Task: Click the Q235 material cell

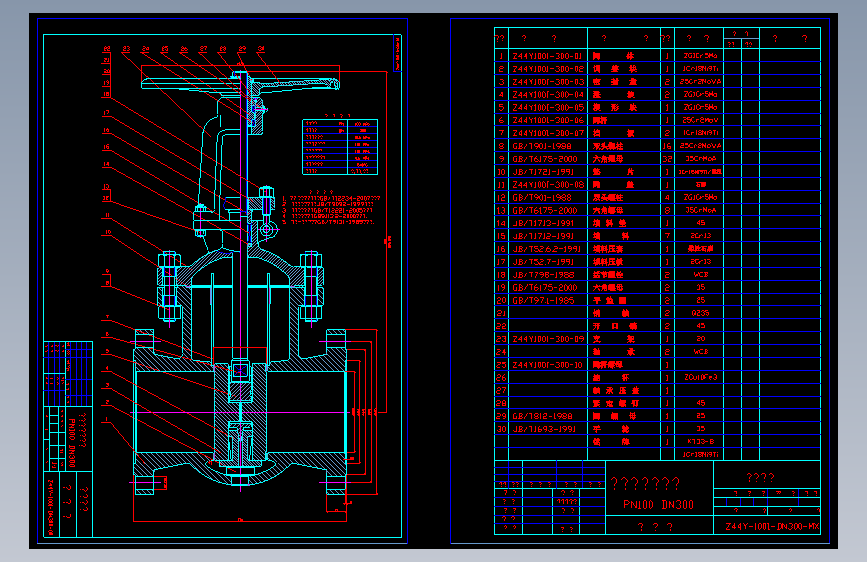Action: click(x=700, y=313)
